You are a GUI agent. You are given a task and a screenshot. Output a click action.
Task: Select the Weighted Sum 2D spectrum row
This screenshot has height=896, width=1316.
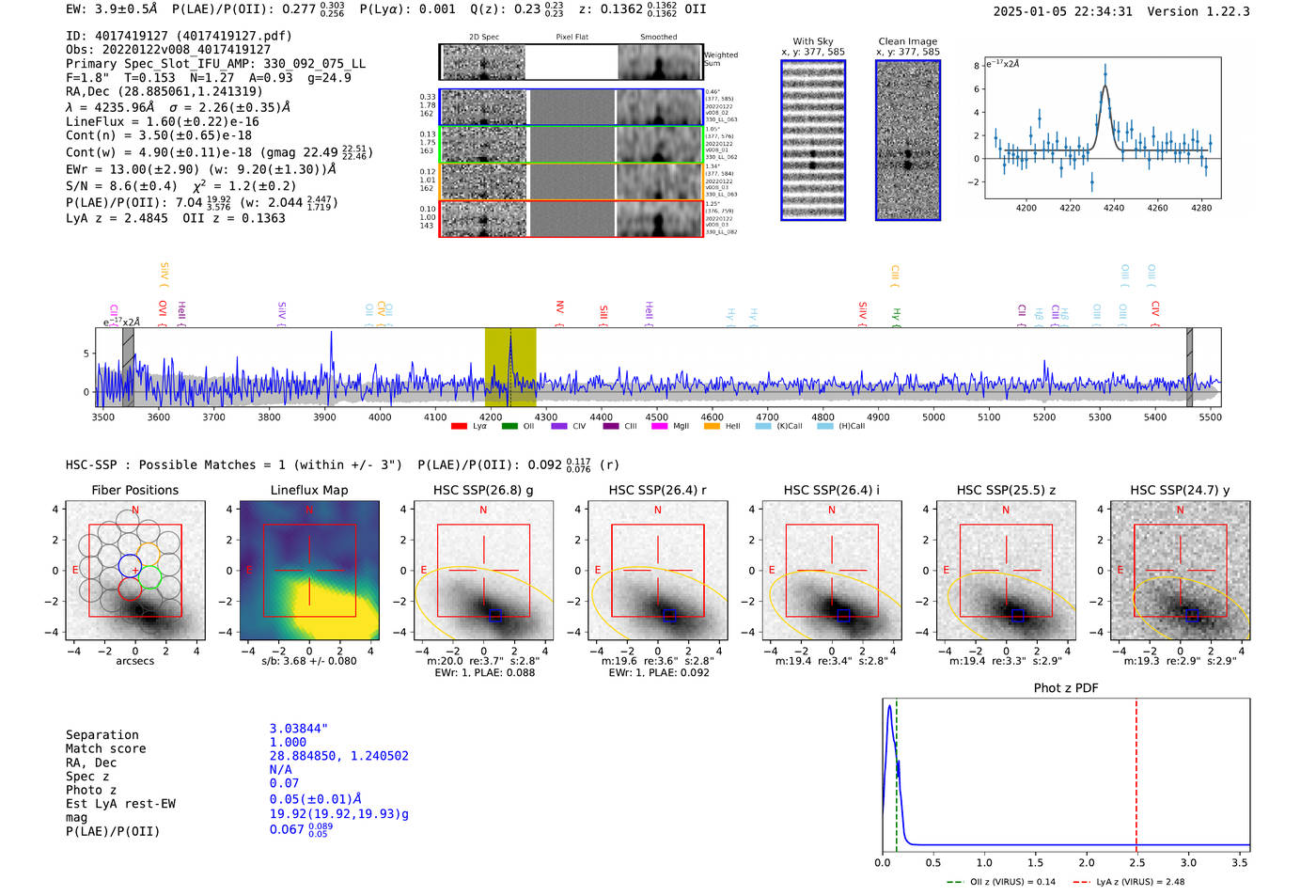tap(572, 62)
